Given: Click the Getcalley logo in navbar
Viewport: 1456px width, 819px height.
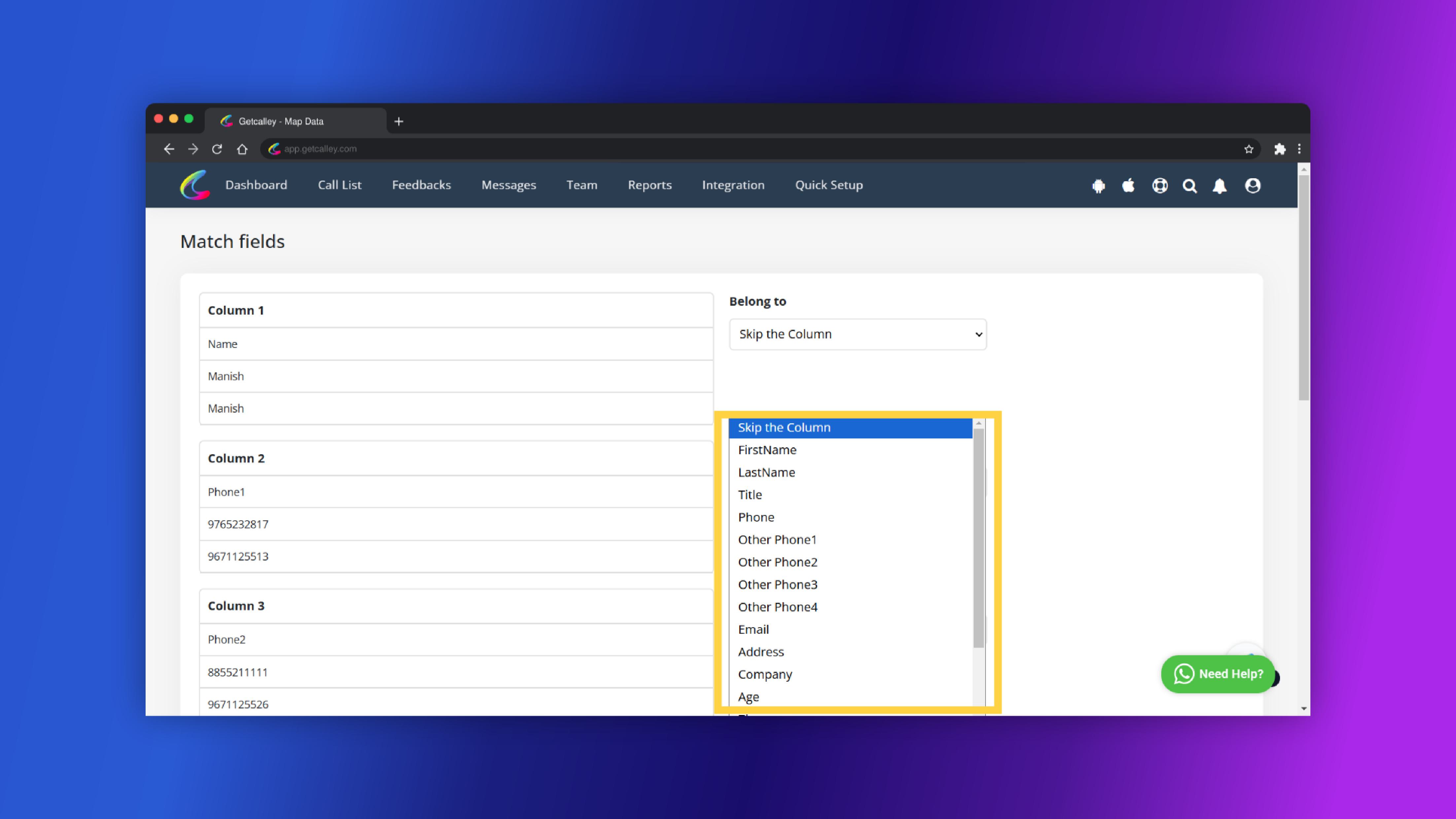Looking at the screenshot, I should point(195,185).
